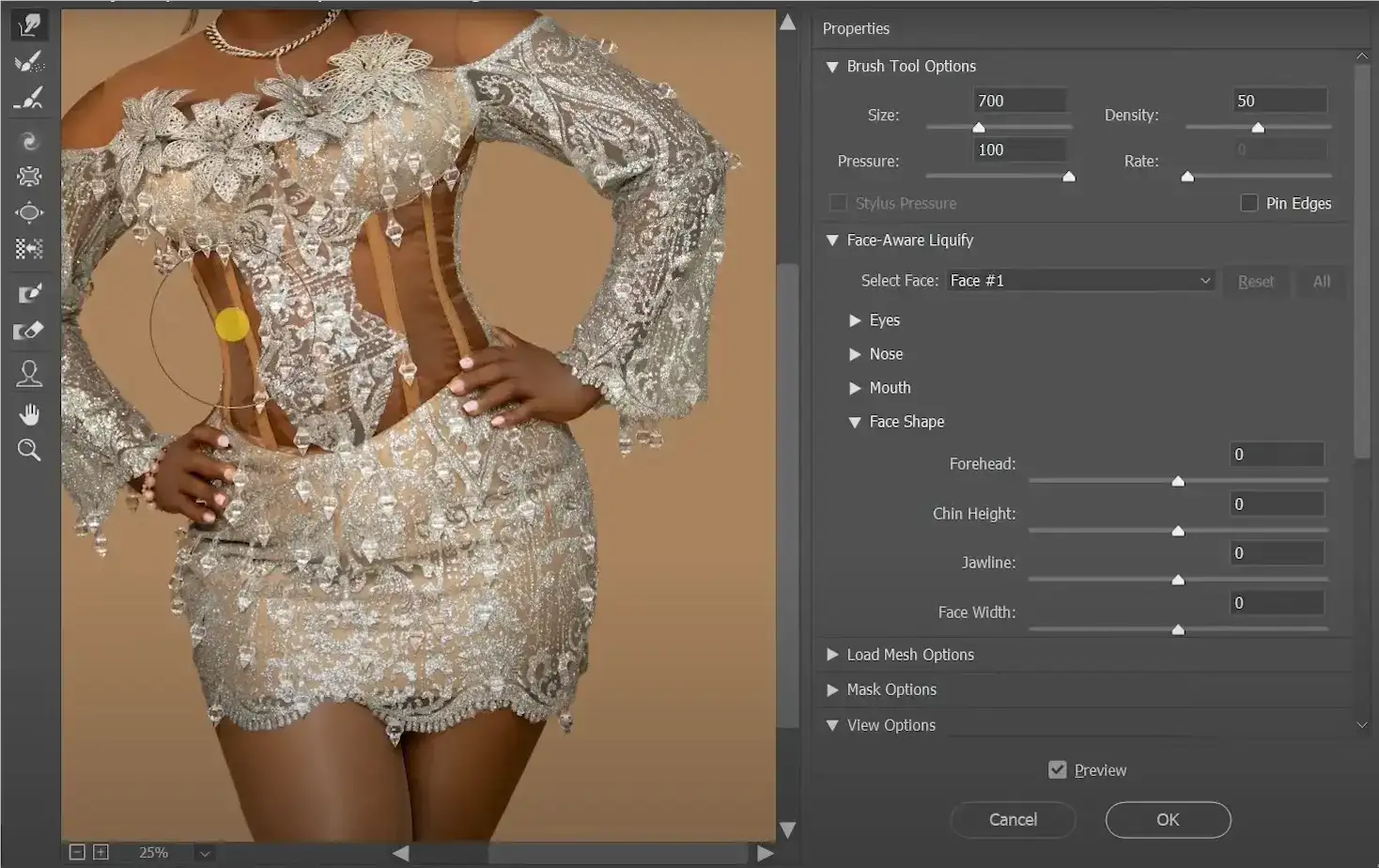Collapse the Face-Aware Liquify section
This screenshot has width=1379, height=868.
tap(832, 240)
